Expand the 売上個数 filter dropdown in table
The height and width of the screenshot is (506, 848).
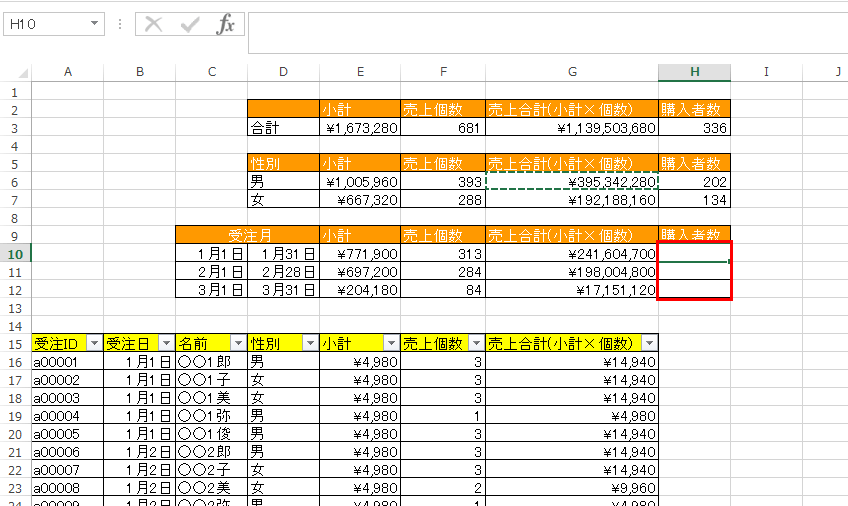475,343
